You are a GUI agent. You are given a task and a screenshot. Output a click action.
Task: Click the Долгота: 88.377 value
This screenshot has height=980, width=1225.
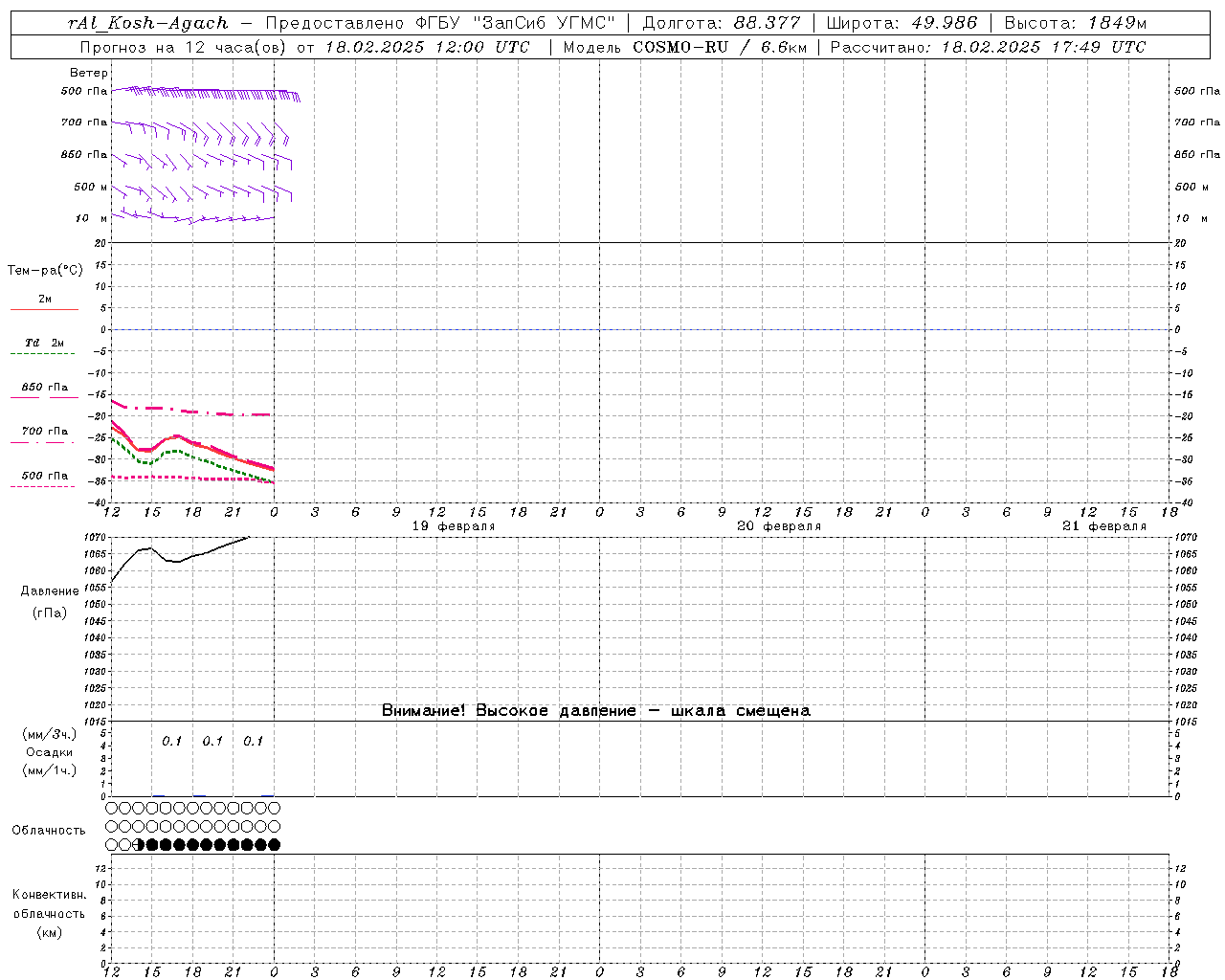722,23
